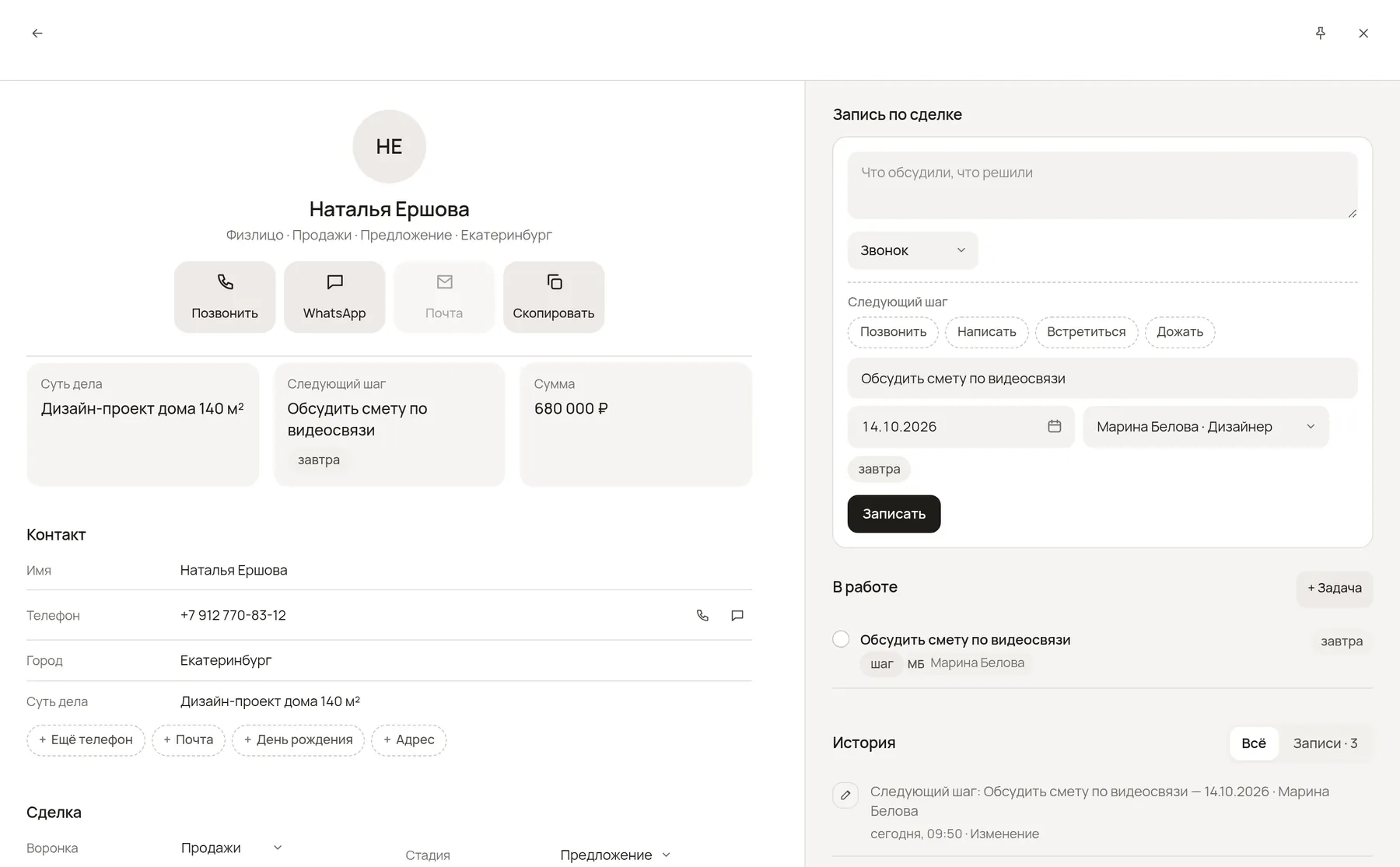
Task: Click the phone number +7 912 770-83-12
Action: click(x=233, y=615)
